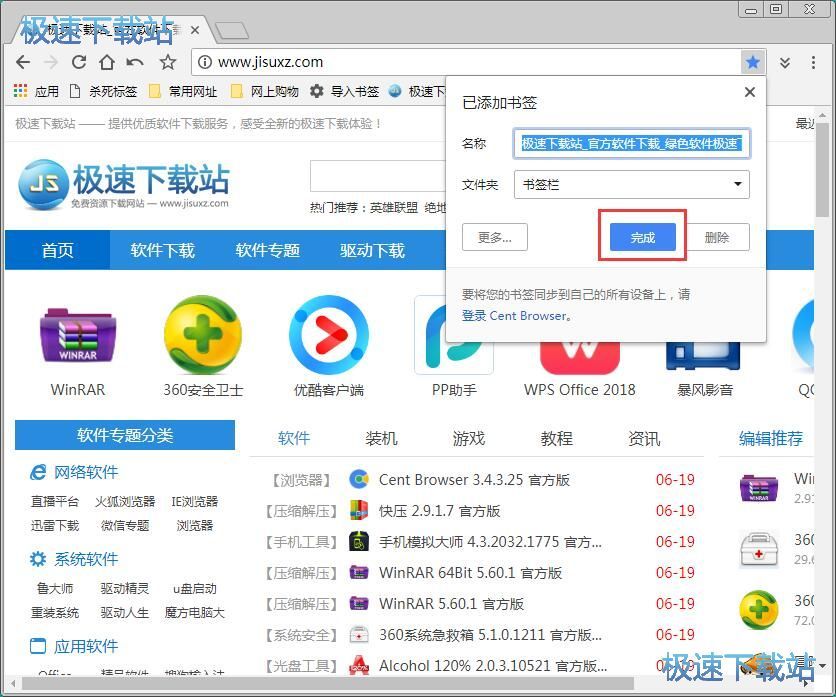
Task: Click the horizontal page scrollbar
Action: [327, 683]
